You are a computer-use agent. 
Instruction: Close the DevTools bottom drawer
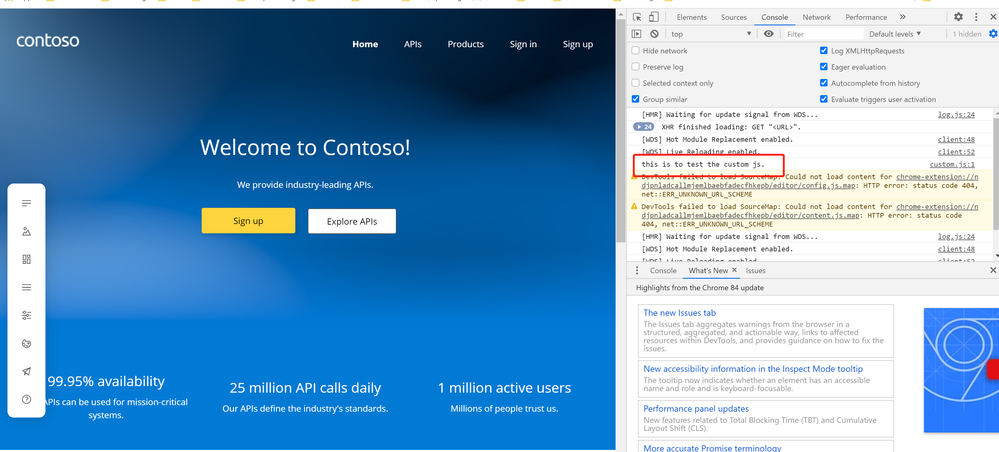click(993, 270)
